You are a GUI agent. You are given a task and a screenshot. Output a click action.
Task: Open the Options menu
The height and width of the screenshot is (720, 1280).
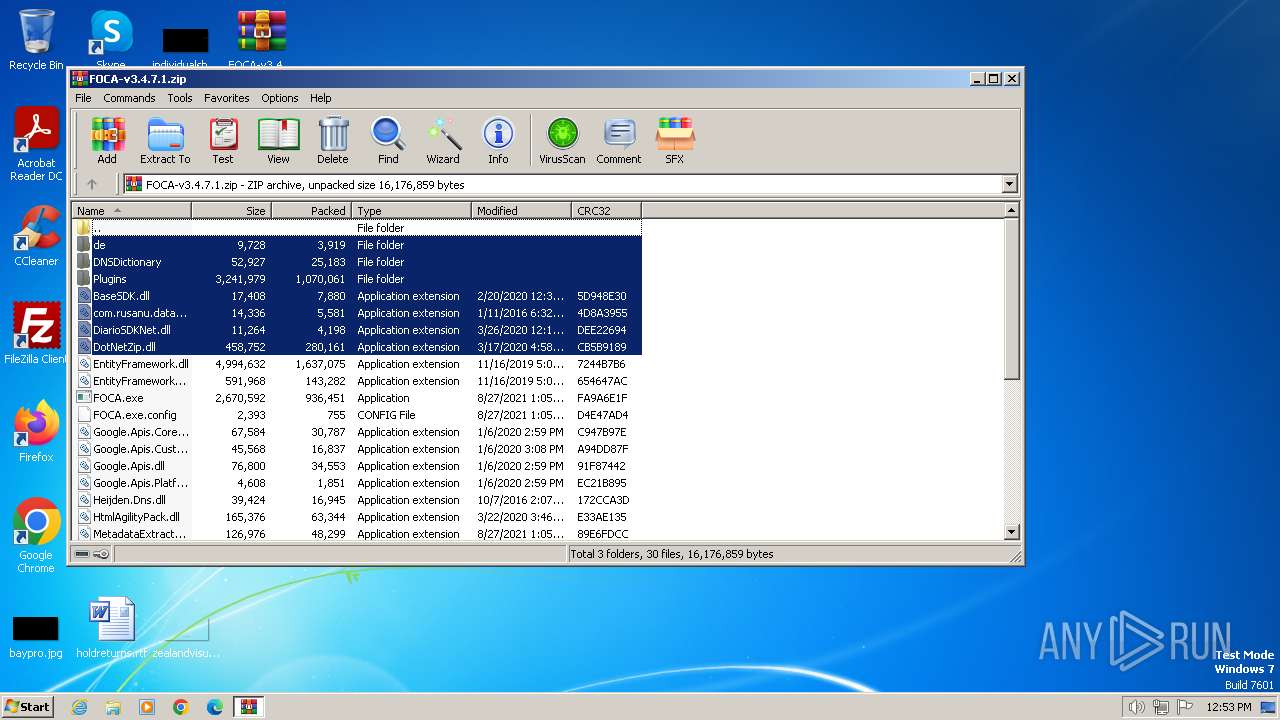point(280,98)
